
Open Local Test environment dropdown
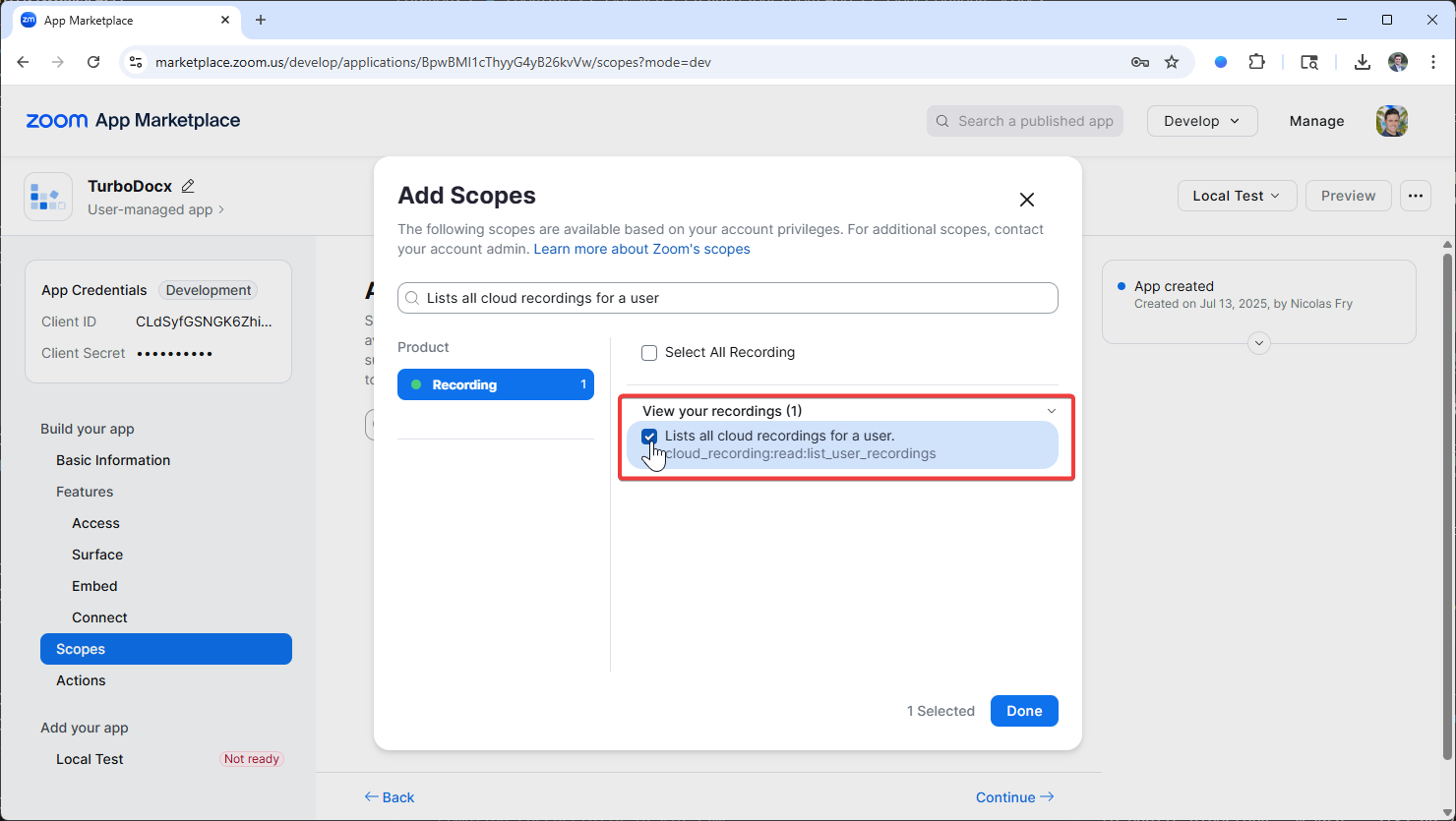[x=1238, y=196]
